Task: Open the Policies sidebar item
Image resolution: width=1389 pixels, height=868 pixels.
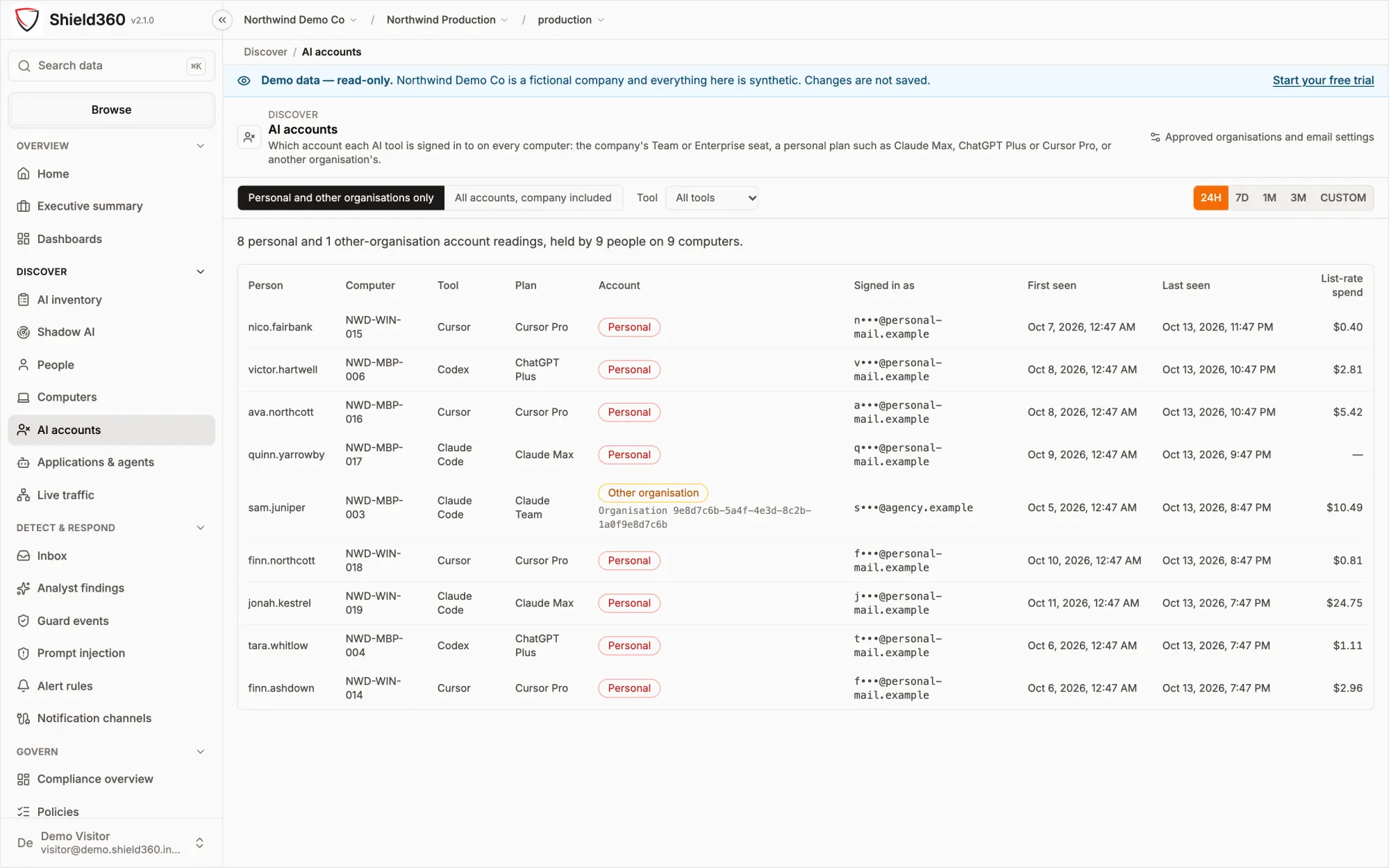Action: pos(111,812)
